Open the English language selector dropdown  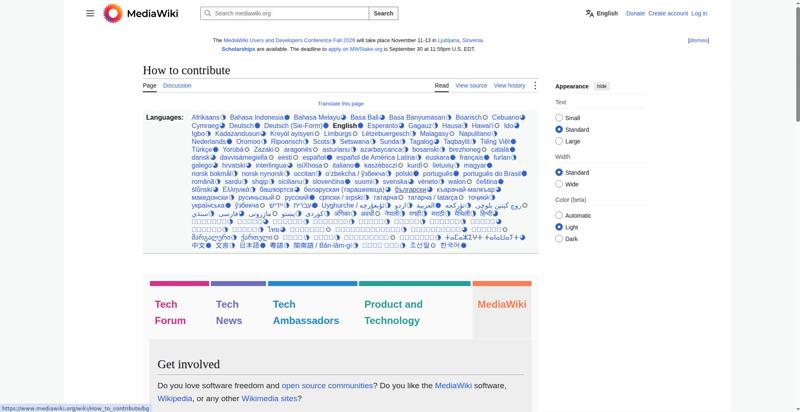point(602,14)
